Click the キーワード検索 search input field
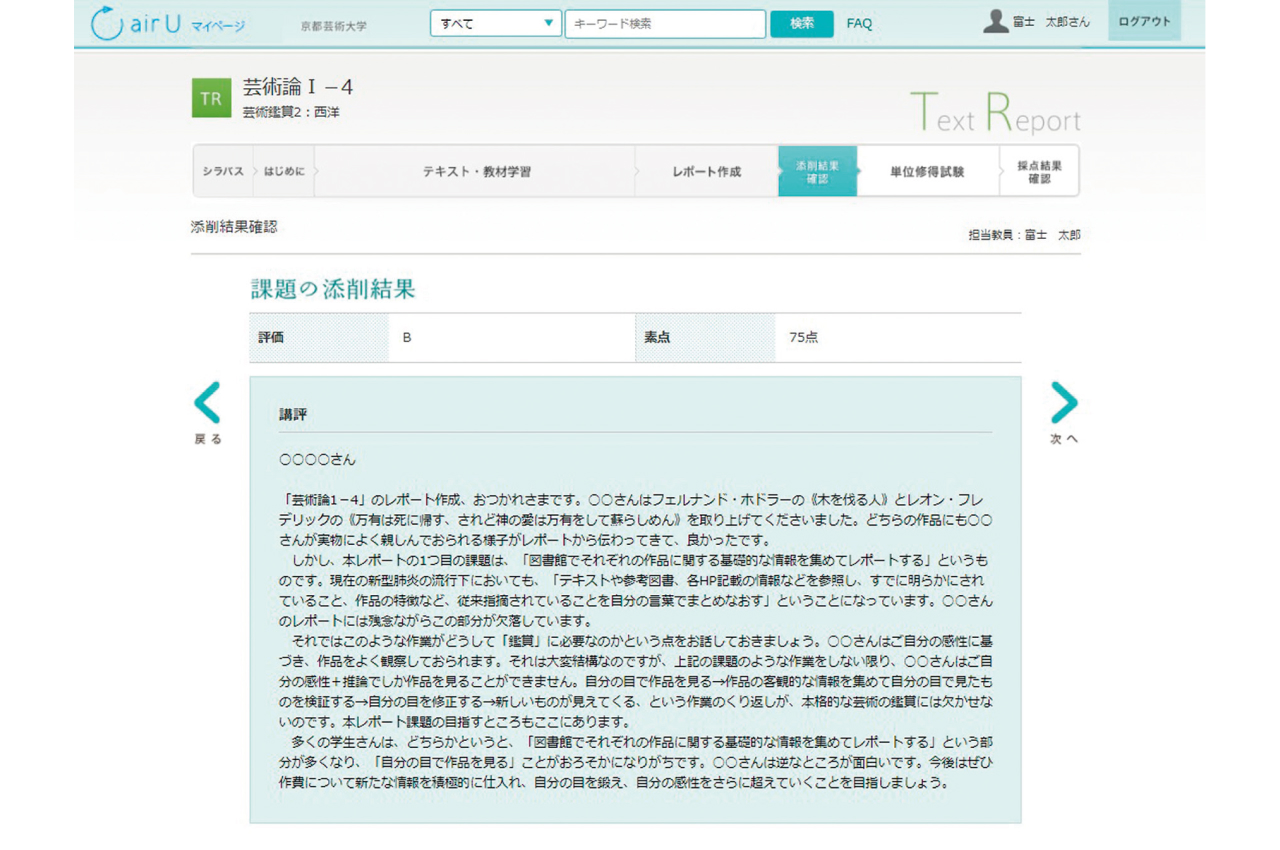 (665, 24)
